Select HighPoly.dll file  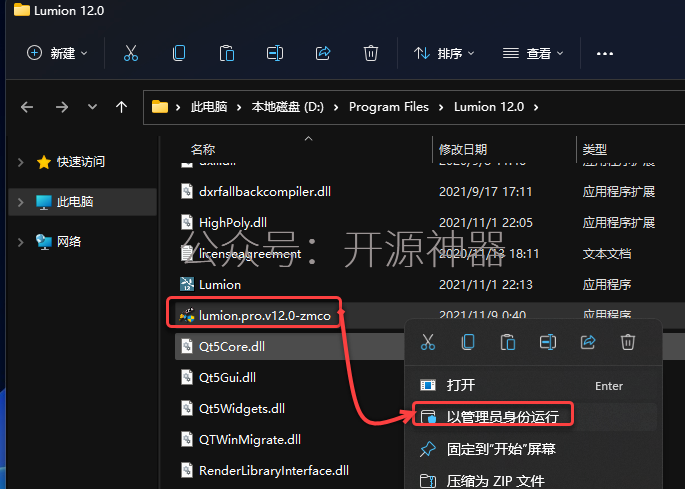coord(232,222)
